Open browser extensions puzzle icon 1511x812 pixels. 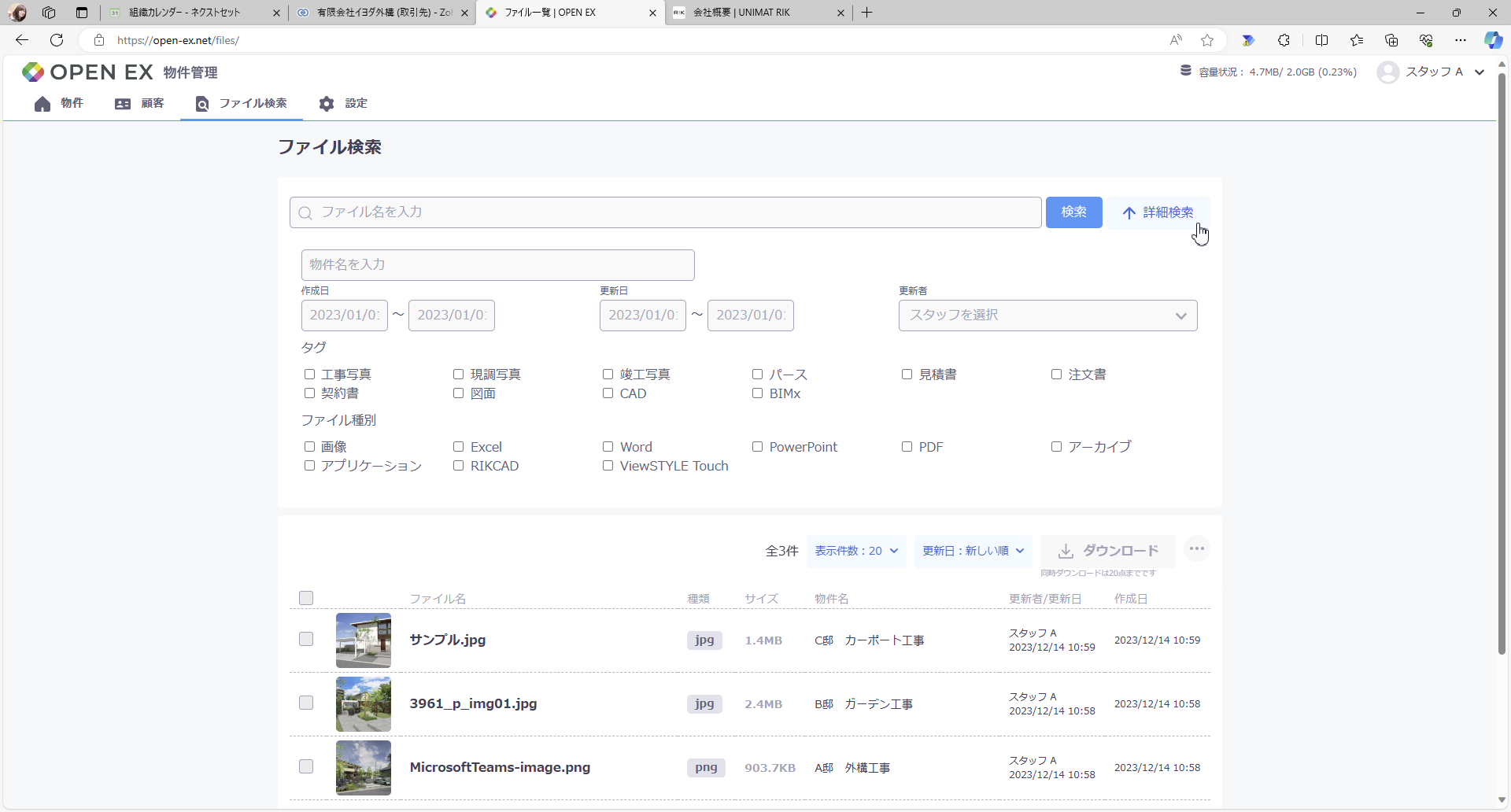pos(1284,40)
